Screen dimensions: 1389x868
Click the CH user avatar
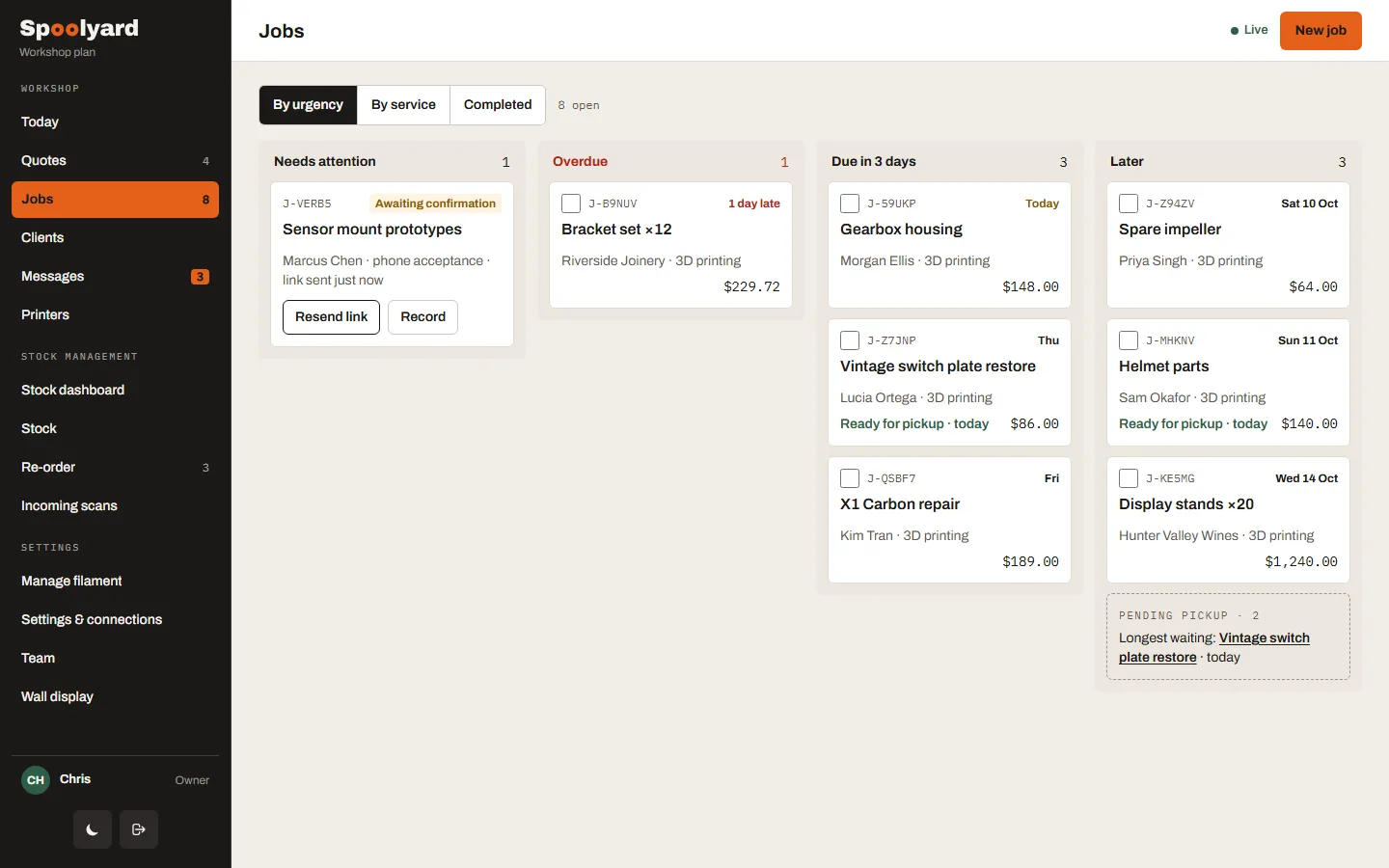[x=36, y=780]
